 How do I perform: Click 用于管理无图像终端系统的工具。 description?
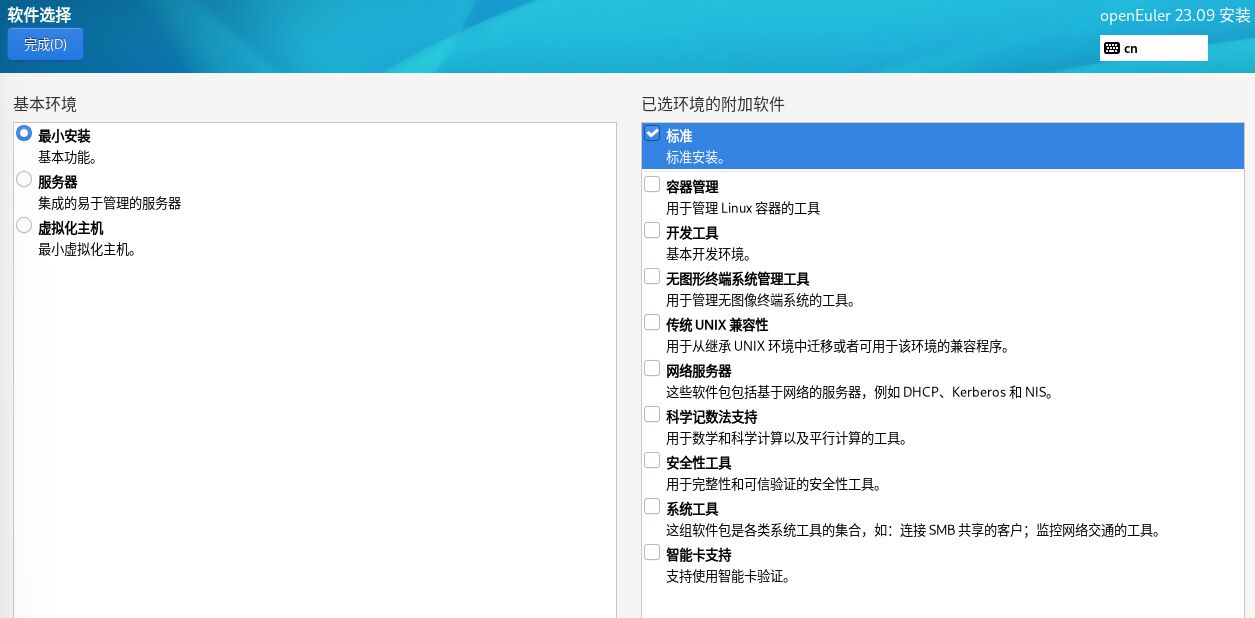pyautogui.click(x=761, y=300)
